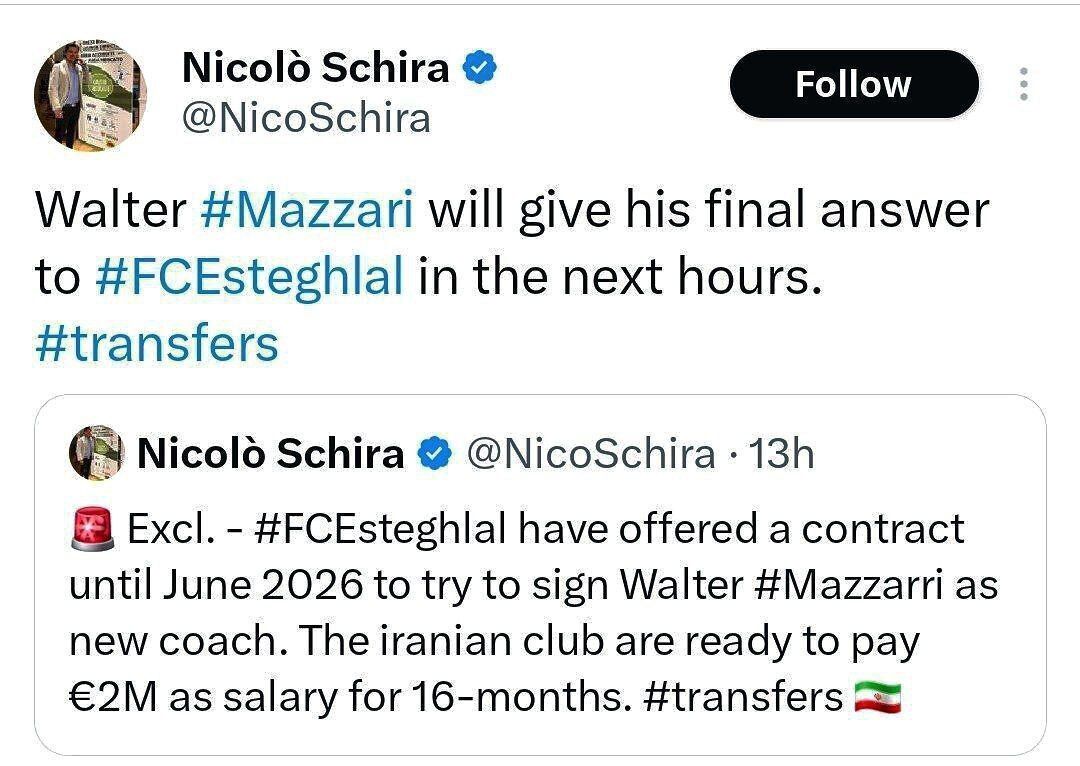Open the #FCEsteghlal hashtag in main tweet
The height and width of the screenshot is (766, 1080).
tap(250, 277)
